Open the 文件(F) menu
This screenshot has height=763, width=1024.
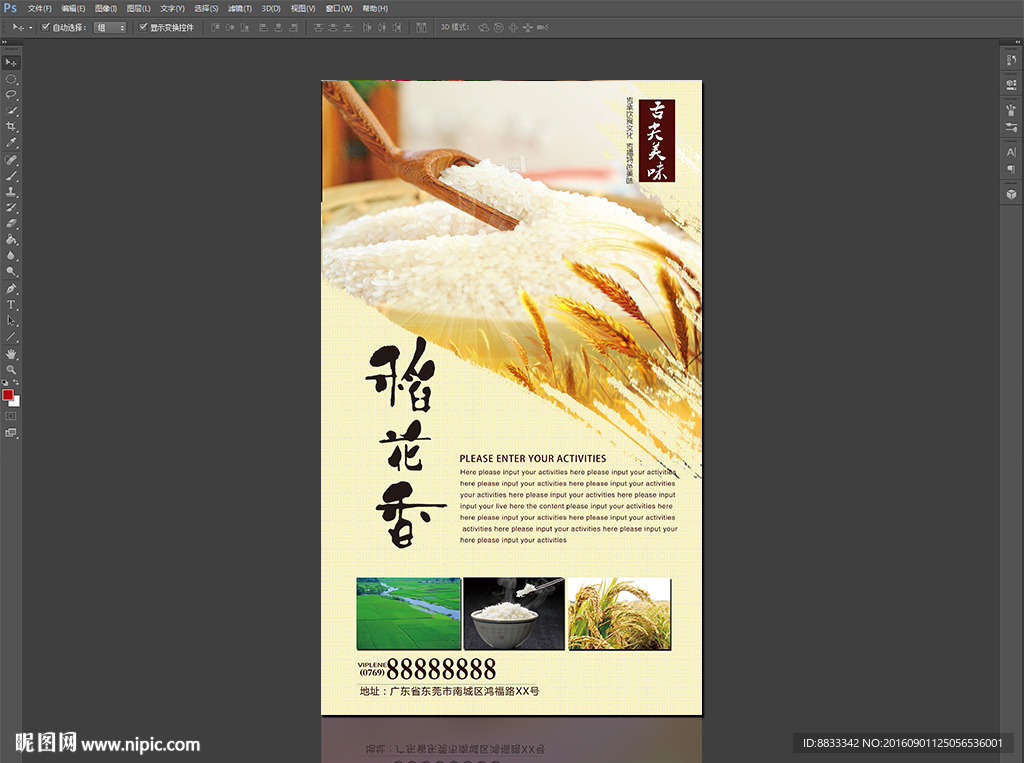coord(39,8)
